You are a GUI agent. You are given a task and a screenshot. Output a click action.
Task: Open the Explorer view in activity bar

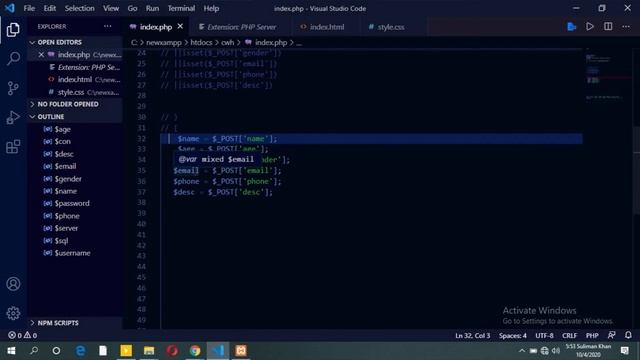point(13,29)
